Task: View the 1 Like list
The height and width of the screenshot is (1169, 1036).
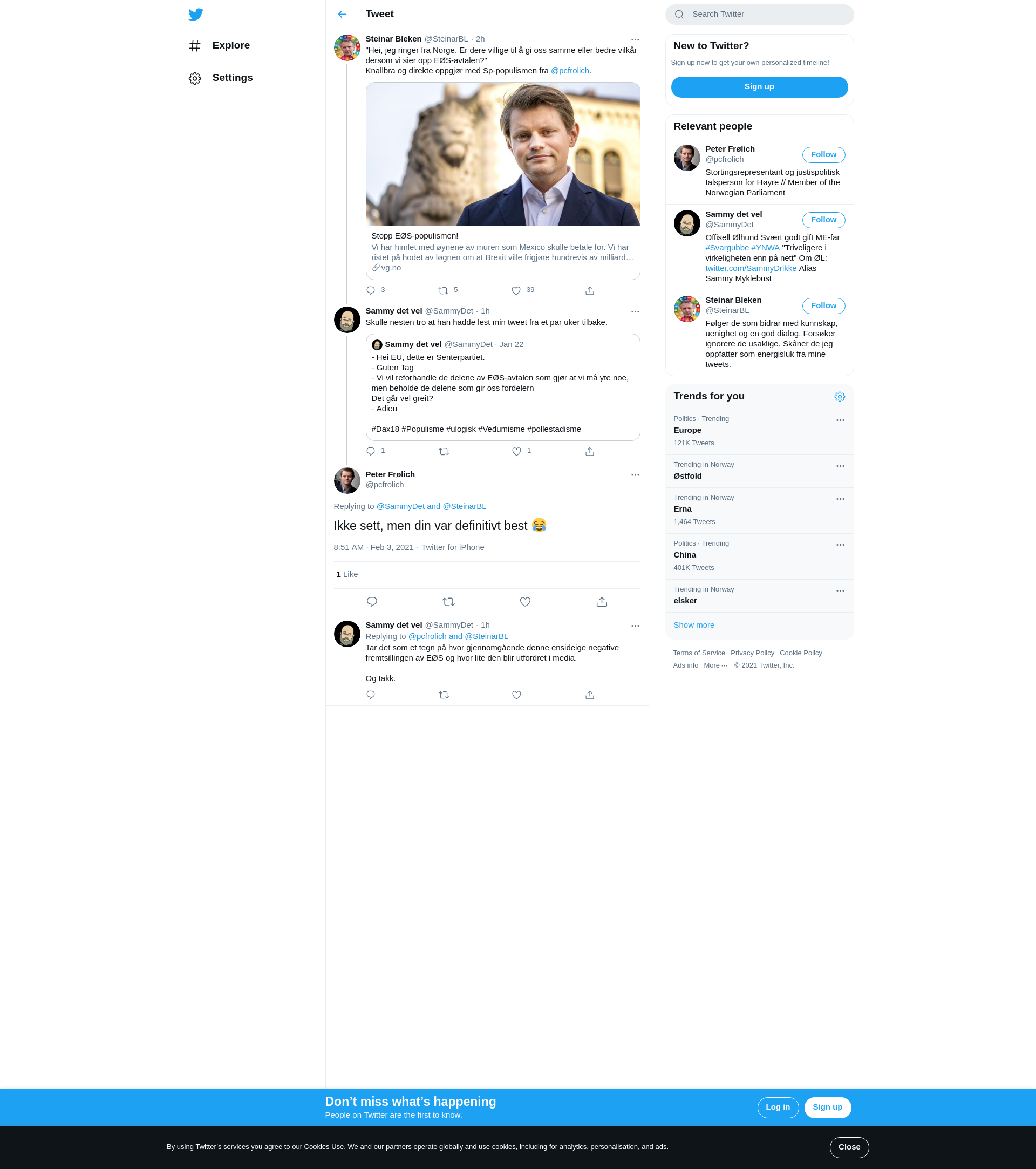Action: [347, 574]
